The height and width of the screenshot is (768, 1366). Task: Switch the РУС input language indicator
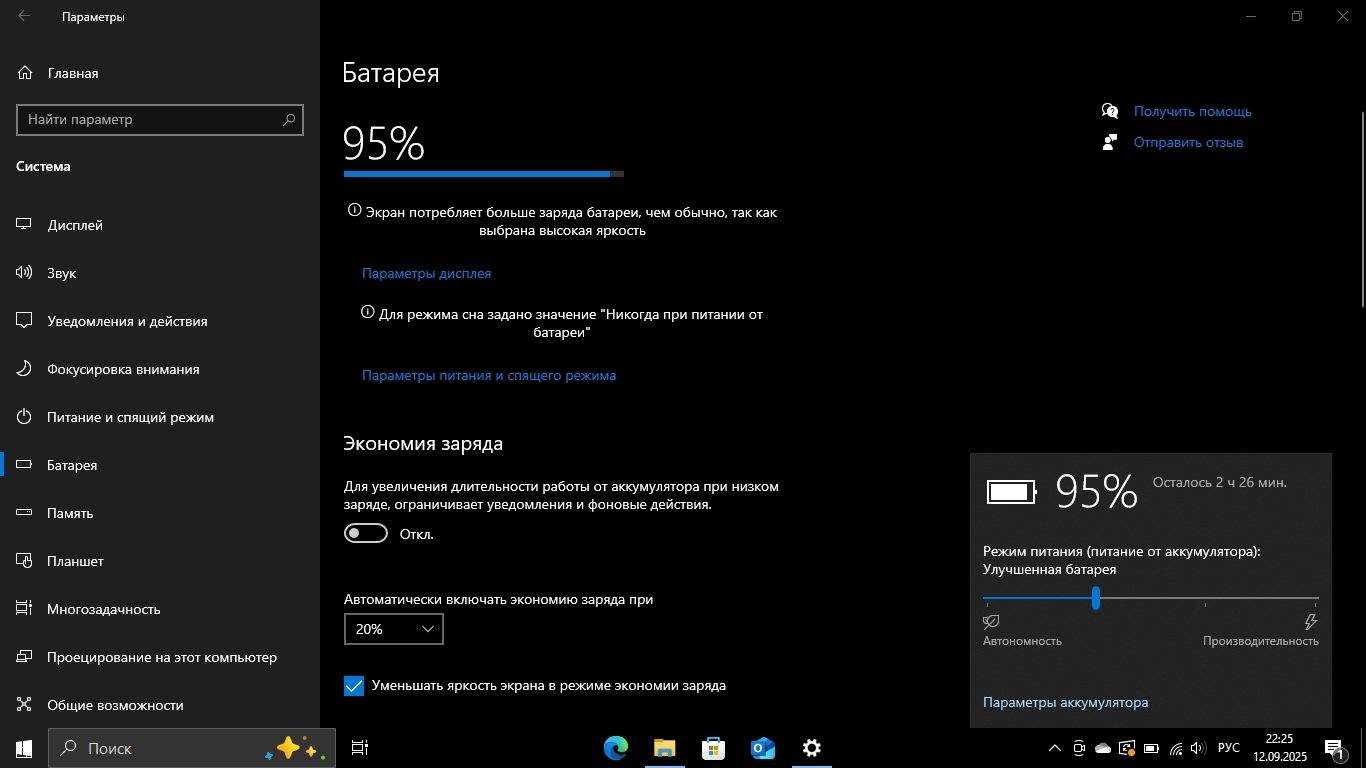click(x=1229, y=748)
